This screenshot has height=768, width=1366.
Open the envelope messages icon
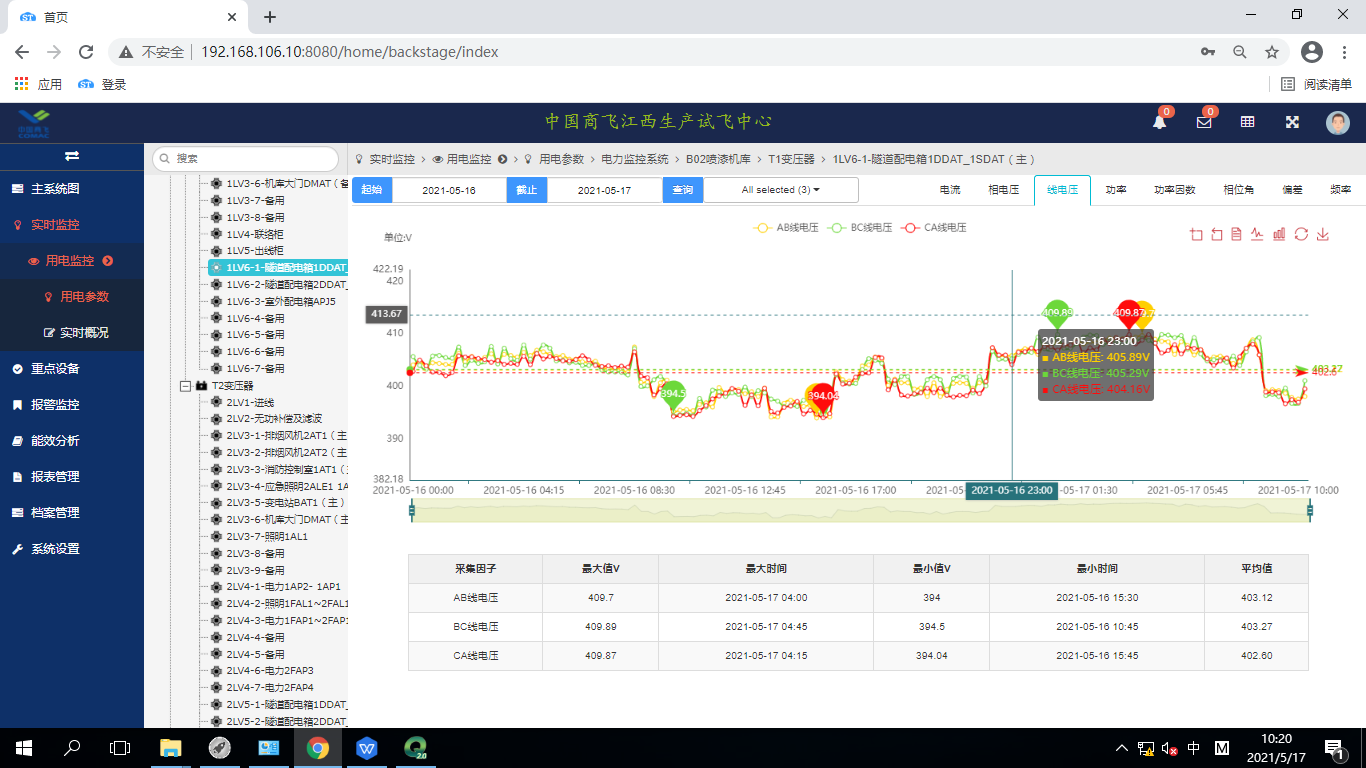point(1203,122)
